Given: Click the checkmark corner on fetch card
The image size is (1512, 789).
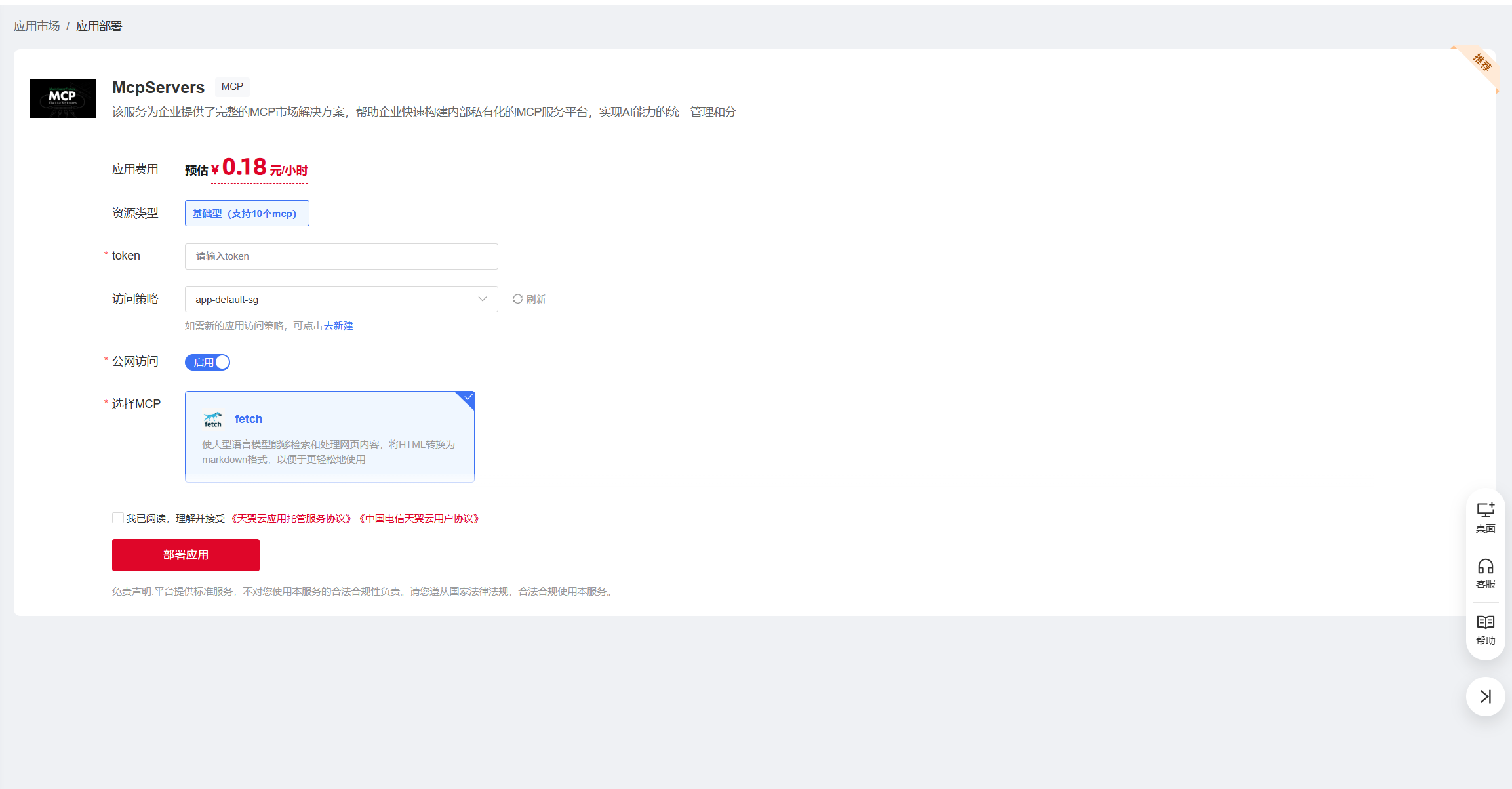Looking at the screenshot, I should click(x=468, y=397).
